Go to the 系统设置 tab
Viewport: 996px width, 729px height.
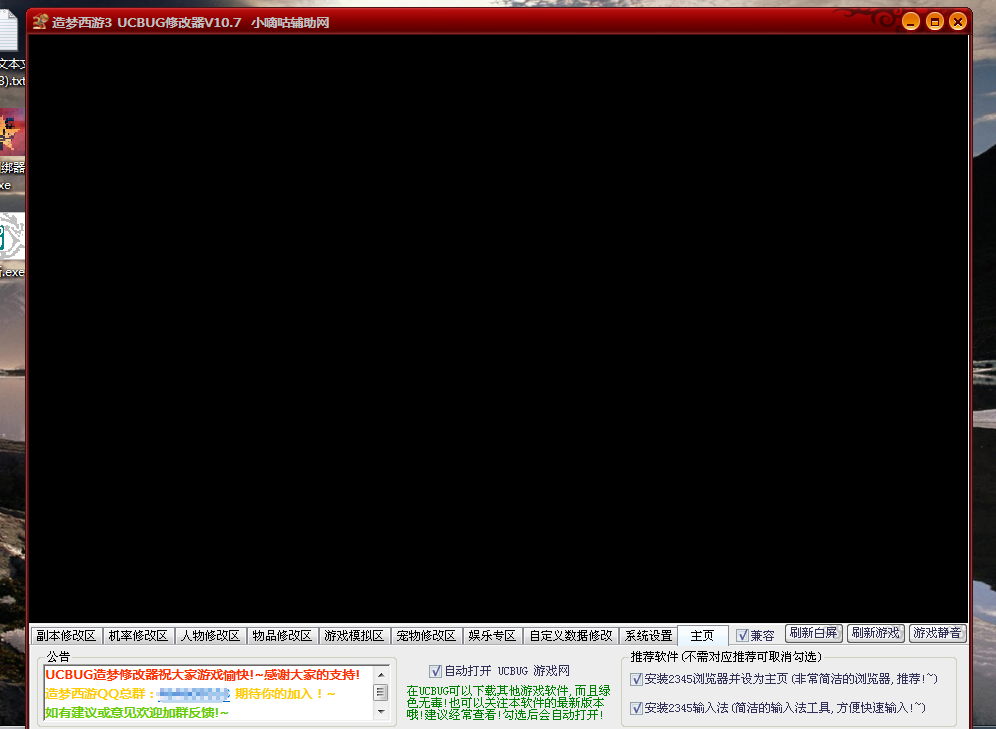coord(648,636)
